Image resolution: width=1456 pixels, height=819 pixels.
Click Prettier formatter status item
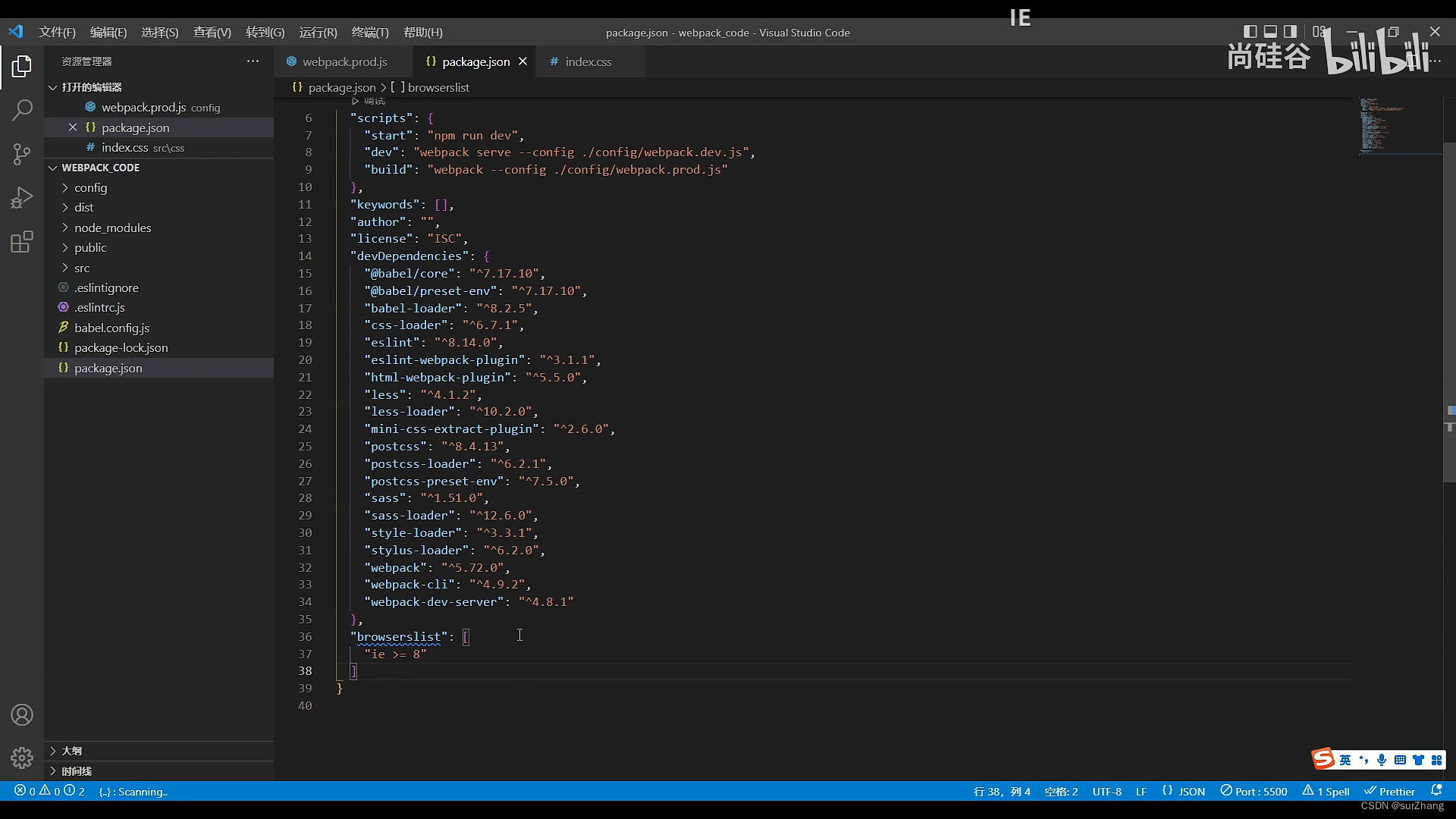[x=1389, y=791]
